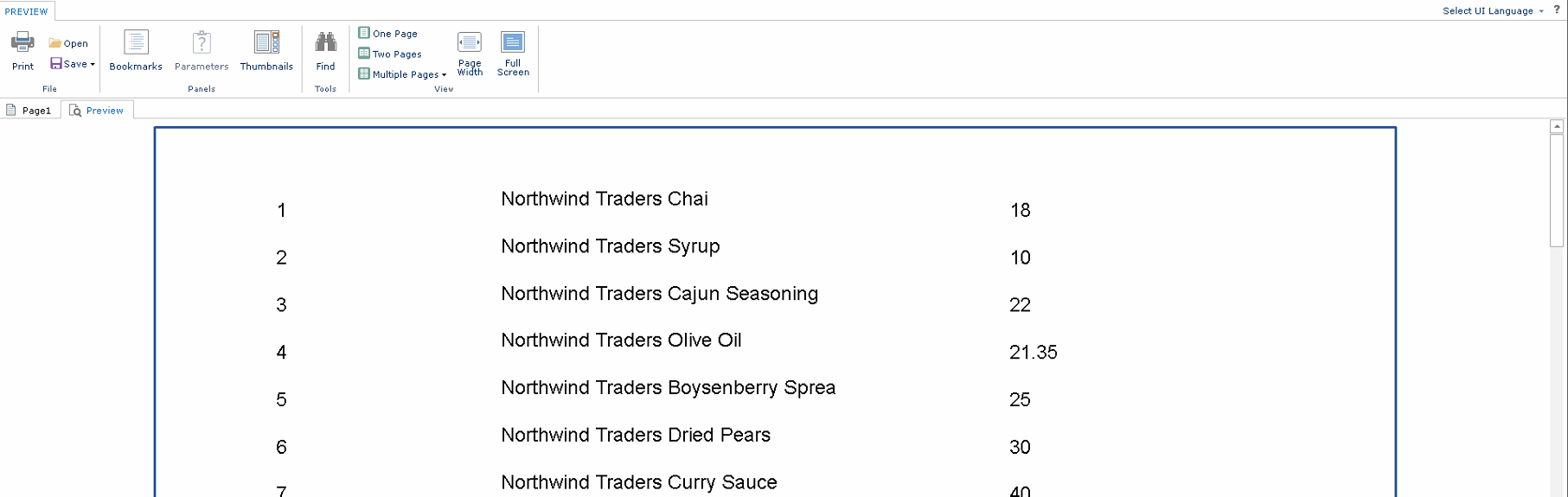Switch to One Page view
This screenshot has width=1568, height=497.
pos(388,33)
